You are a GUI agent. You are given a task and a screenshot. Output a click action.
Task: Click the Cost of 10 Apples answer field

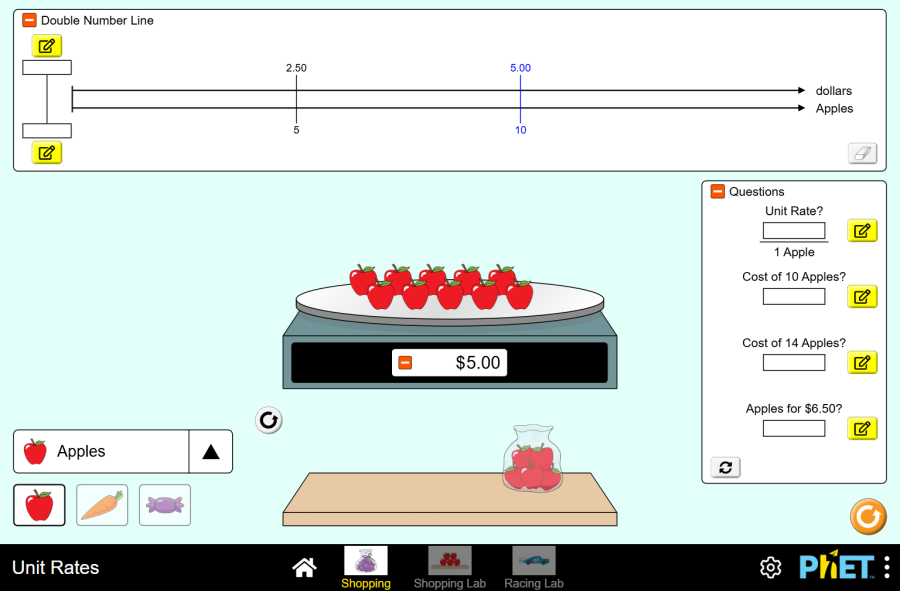[x=793, y=296]
